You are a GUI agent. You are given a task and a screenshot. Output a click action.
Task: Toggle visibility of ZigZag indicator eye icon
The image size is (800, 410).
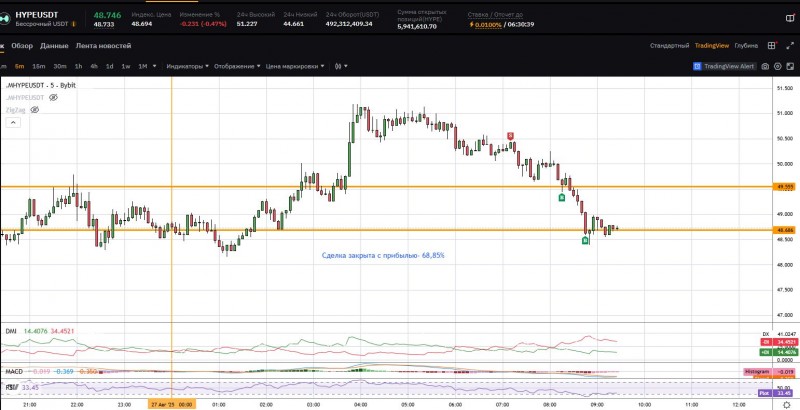click(x=34, y=110)
